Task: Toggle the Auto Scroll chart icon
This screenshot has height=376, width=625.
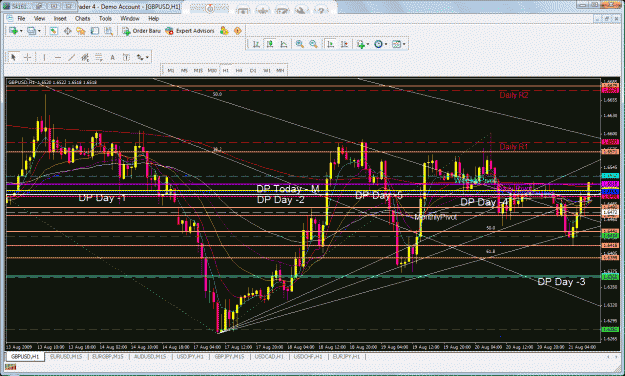Action: 330,44
